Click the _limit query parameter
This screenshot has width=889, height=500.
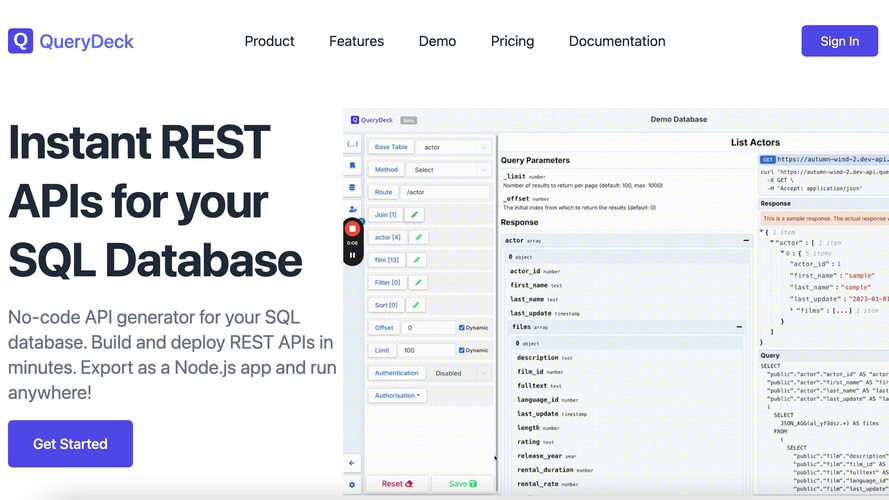(x=524, y=176)
